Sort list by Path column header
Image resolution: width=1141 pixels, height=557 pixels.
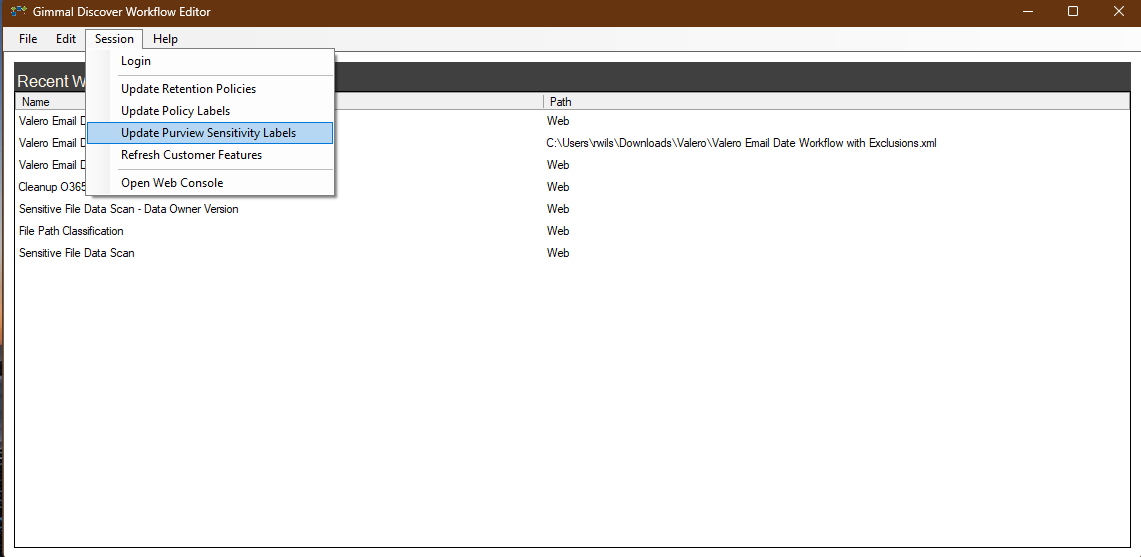[560, 102]
